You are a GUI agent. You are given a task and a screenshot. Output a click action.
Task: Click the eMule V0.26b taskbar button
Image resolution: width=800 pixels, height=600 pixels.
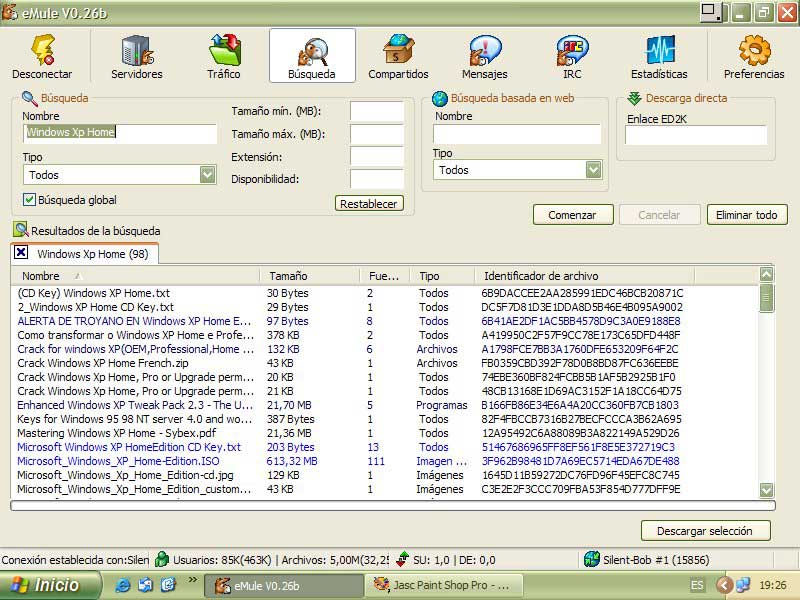pyautogui.click(x=284, y=585)
